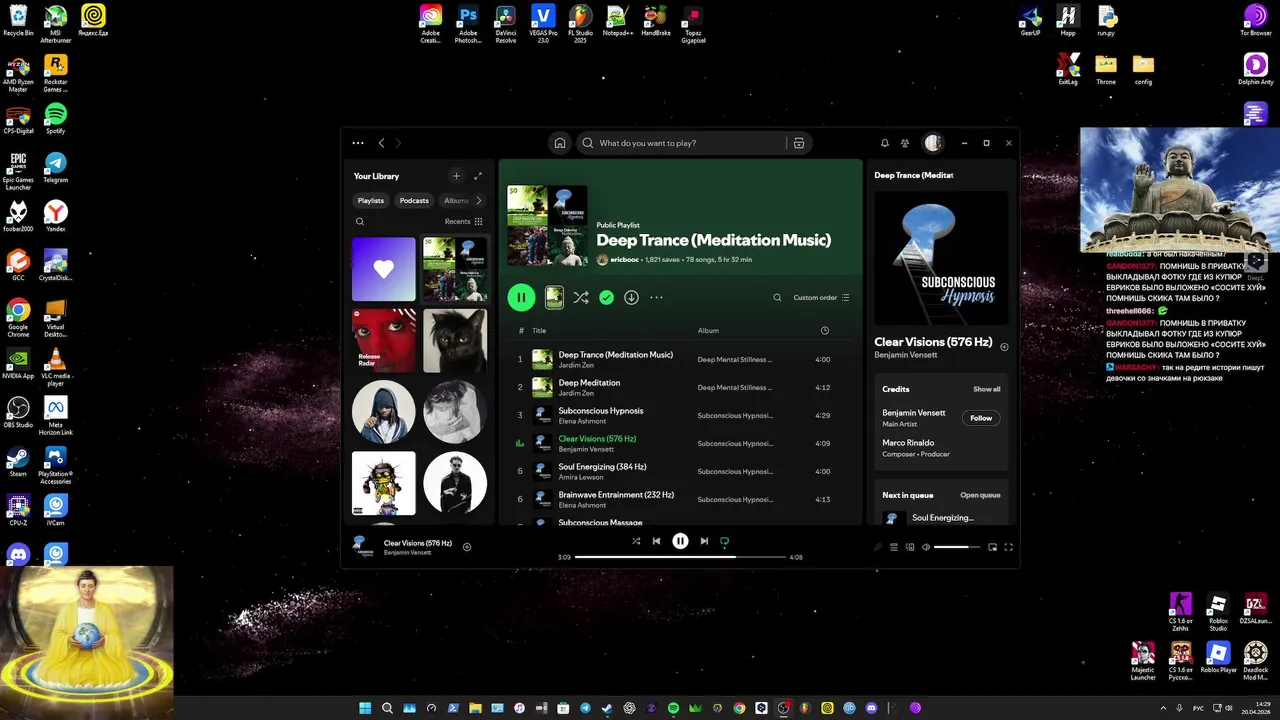The height and width of the screenshot is (720, 1280).
Task: Open Marco Rinaldo credit
Action: tap(908, 442)
